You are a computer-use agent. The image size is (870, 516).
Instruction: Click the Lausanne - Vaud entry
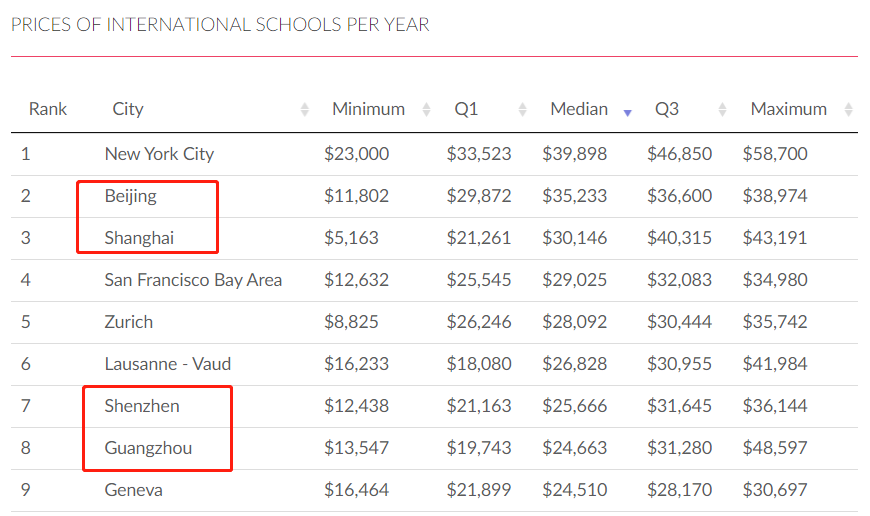click(168, 364)
